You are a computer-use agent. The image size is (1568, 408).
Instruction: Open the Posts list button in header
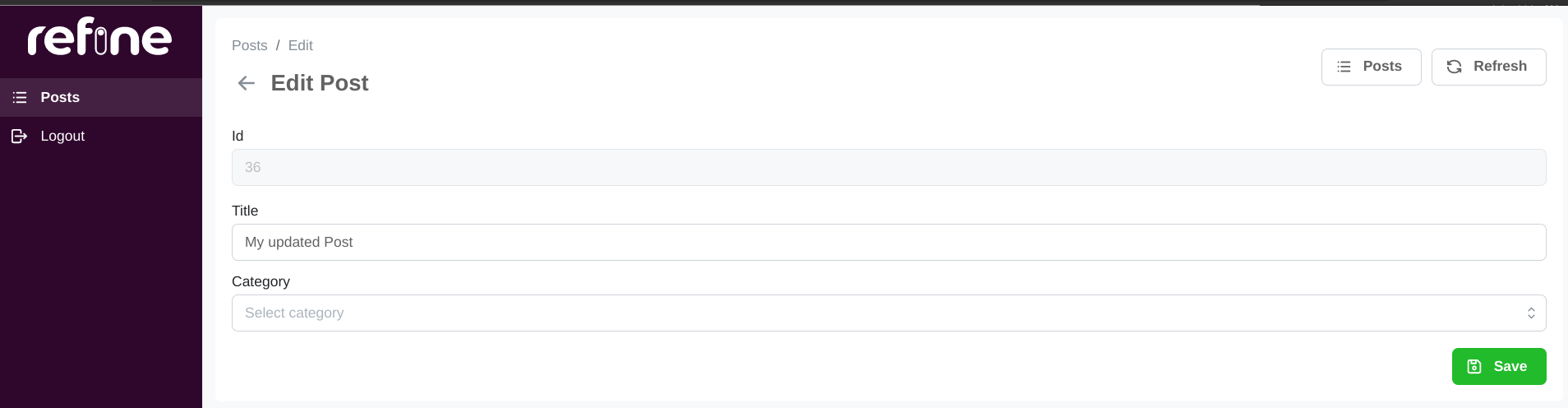coord(1371,67)
